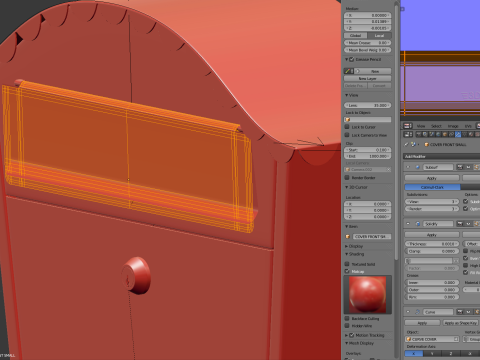
Task: Toggle Curve modifier viewport display icon
Action: coord(468,312)
